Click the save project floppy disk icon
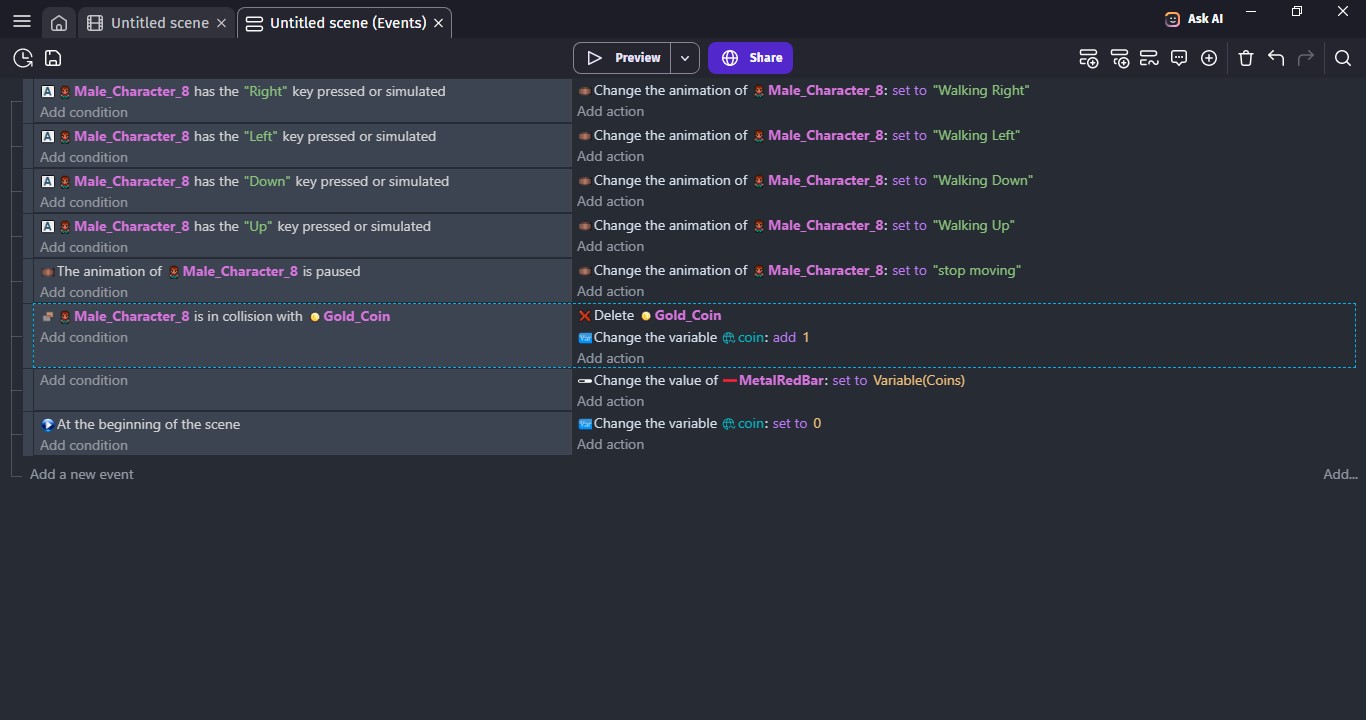The width and height of the screenshot is (1366, 720). tap(53, 58)
